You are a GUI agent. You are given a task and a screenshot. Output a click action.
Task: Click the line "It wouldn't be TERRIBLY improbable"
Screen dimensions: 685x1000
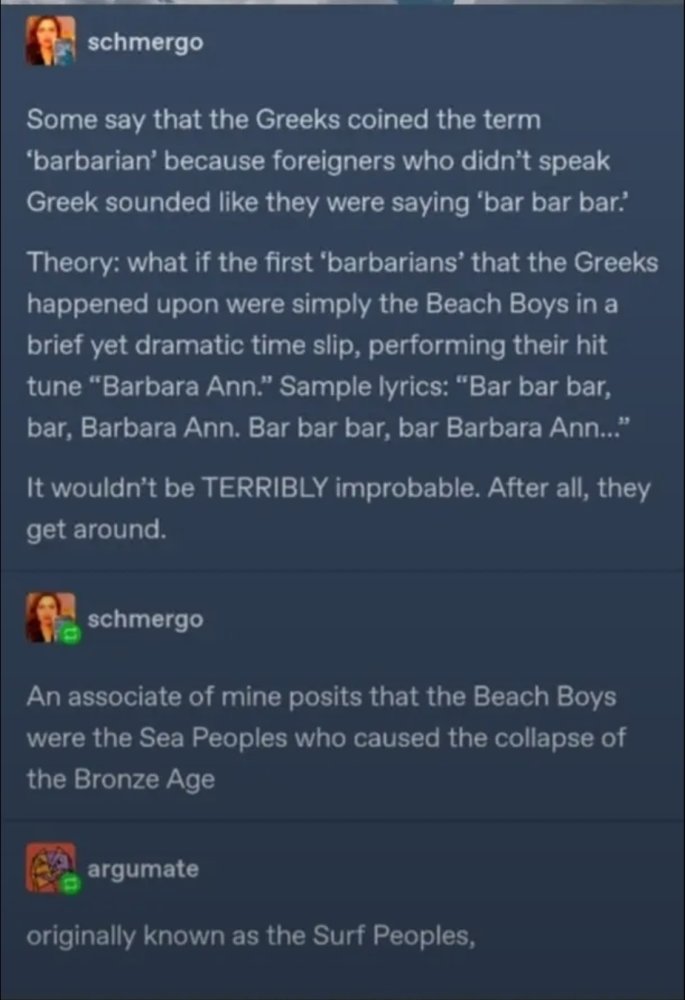click(338, 489)
